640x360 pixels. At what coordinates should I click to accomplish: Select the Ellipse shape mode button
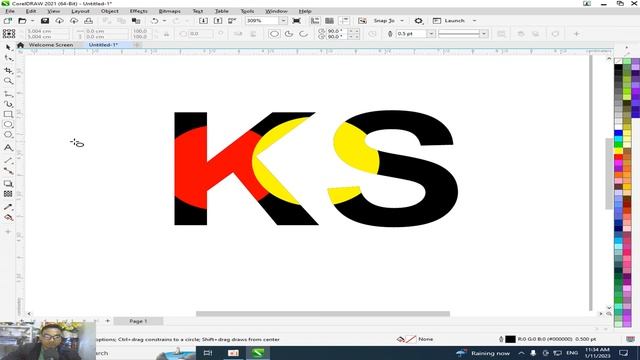tap(274, 34)
